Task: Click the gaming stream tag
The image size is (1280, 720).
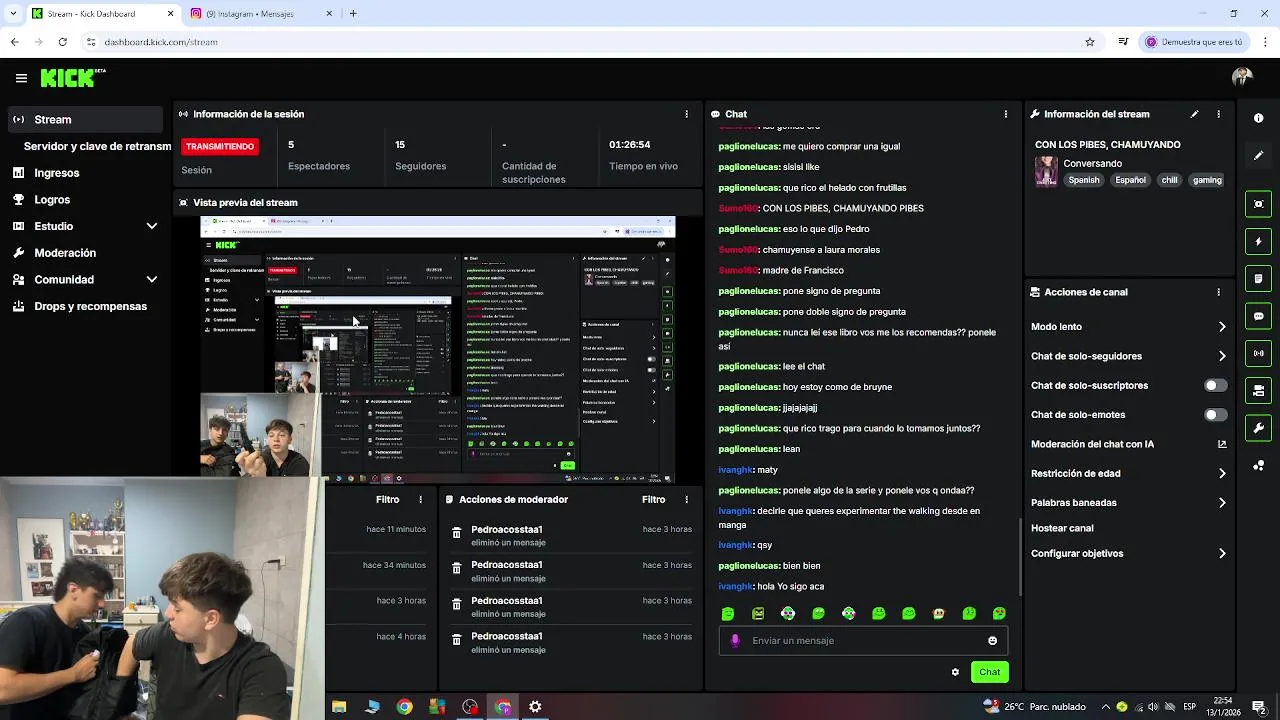Action: pyautogui.click(x=1207, y=180)
